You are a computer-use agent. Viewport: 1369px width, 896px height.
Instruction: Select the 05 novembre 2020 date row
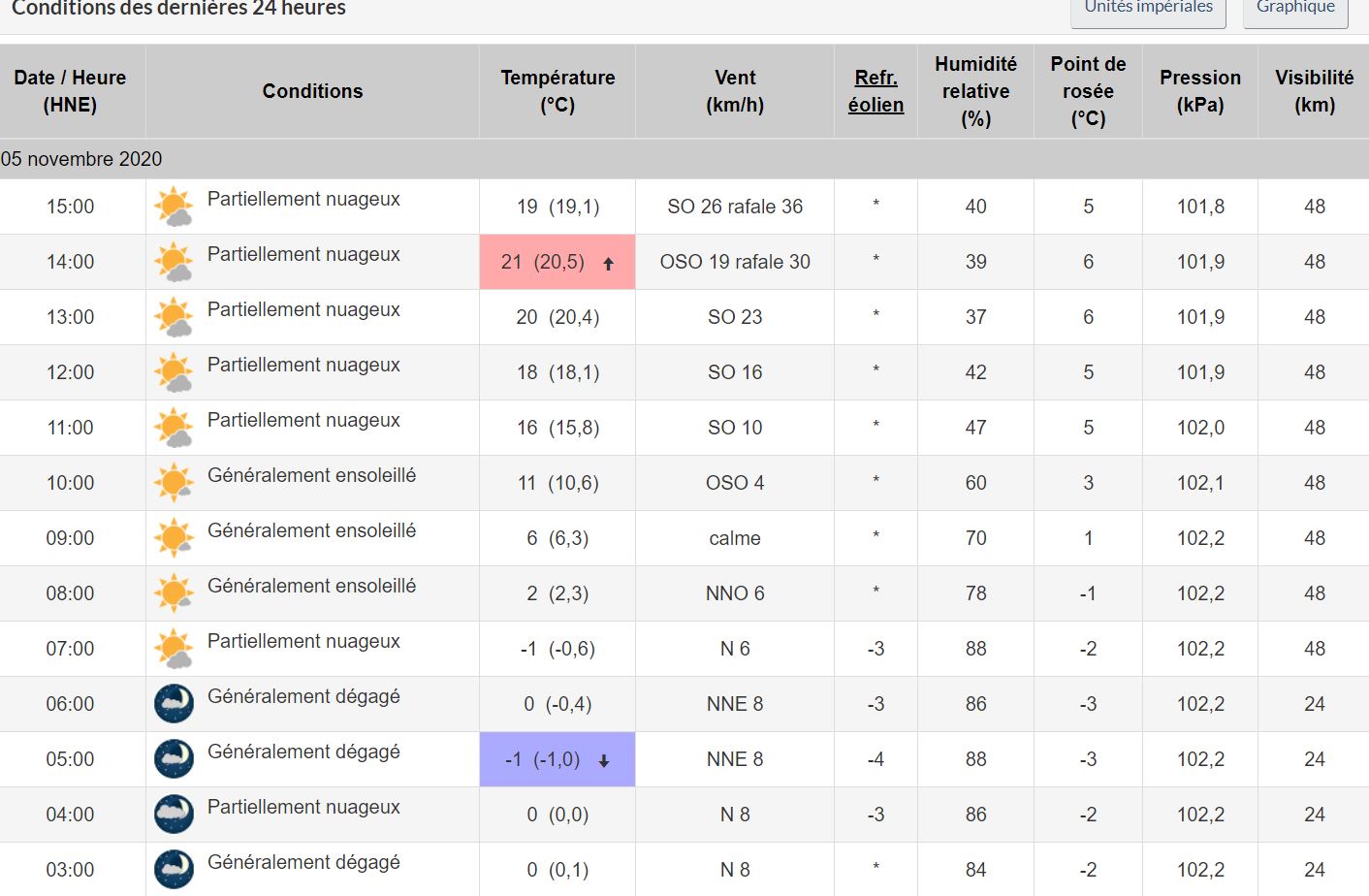(81, 159)
